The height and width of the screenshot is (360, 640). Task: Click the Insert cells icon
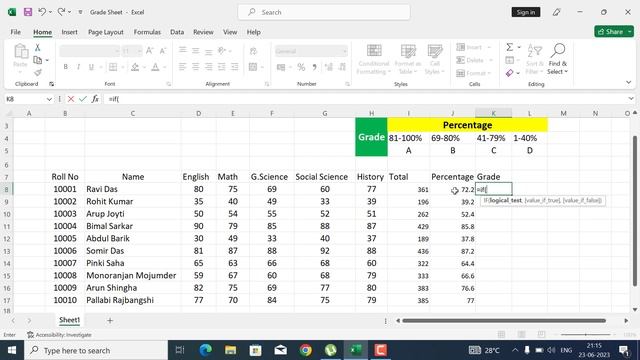pos(461,47)
